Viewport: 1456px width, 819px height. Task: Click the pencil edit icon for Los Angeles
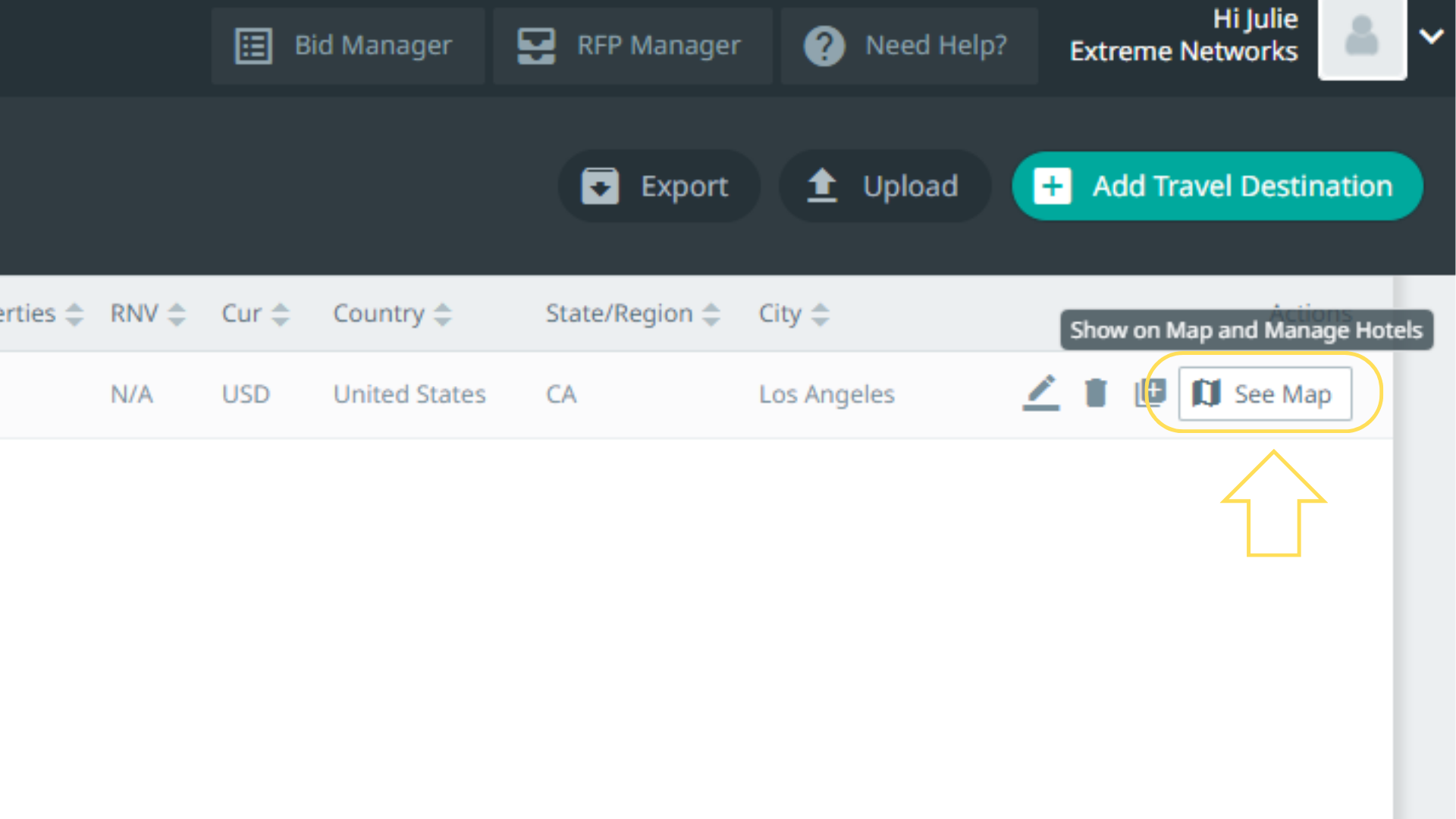[x=1040, y=393]
